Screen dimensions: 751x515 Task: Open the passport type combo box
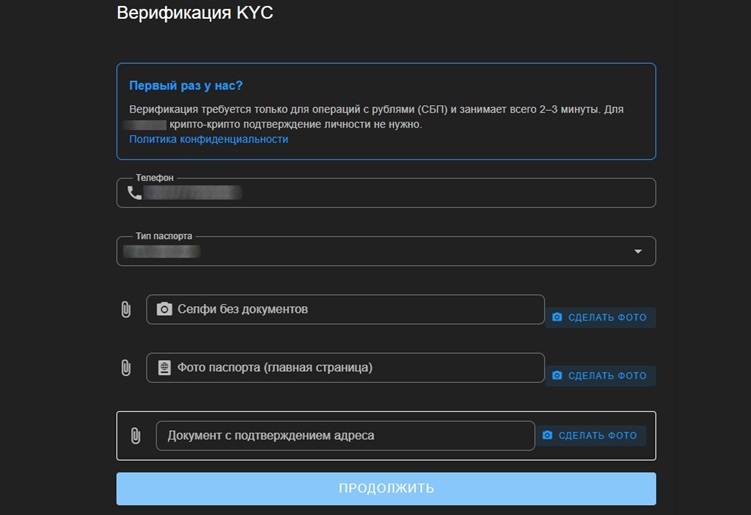(385, 252)
